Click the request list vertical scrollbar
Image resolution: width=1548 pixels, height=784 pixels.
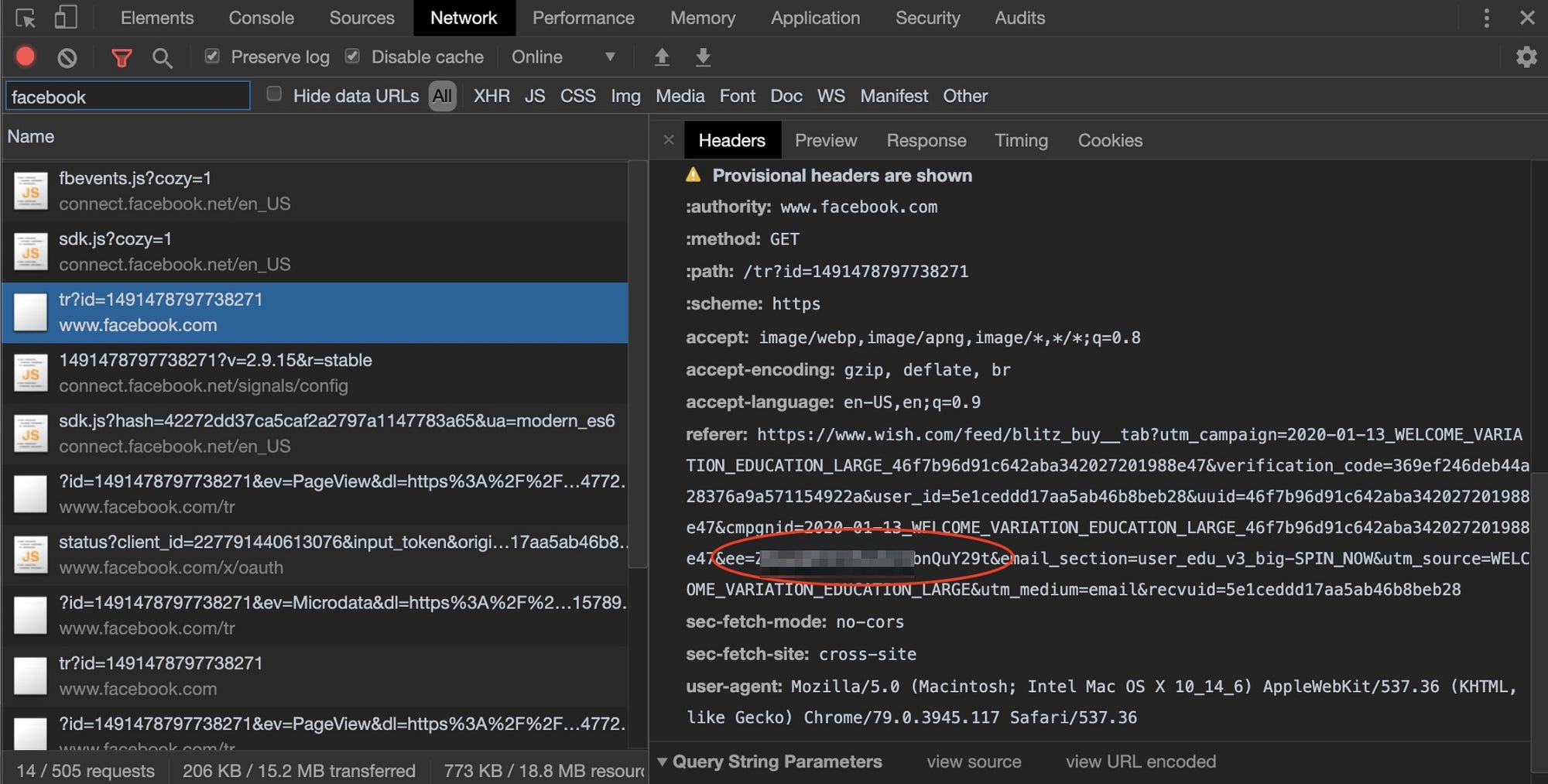(638, 364)
